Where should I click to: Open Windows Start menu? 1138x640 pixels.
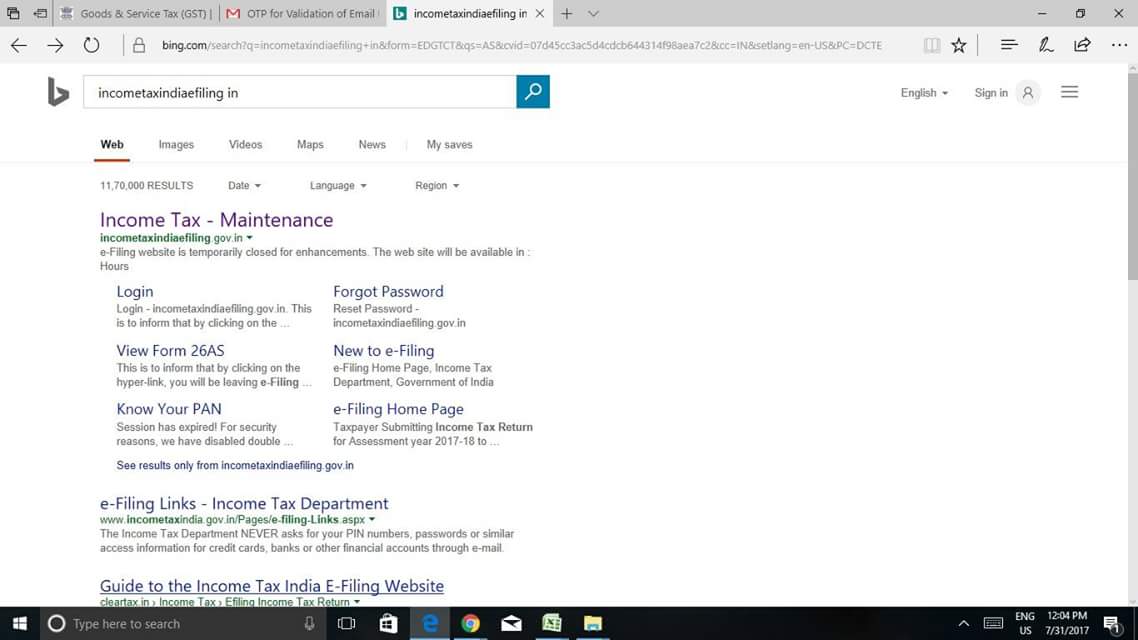pyautogui.click(x=20, y=623)
